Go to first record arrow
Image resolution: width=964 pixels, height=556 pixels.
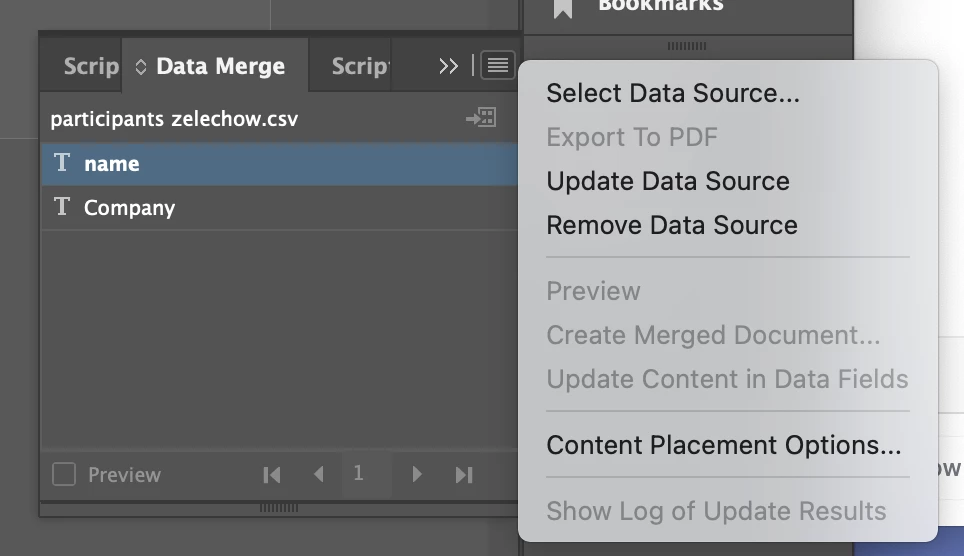(x=272, y=475)
